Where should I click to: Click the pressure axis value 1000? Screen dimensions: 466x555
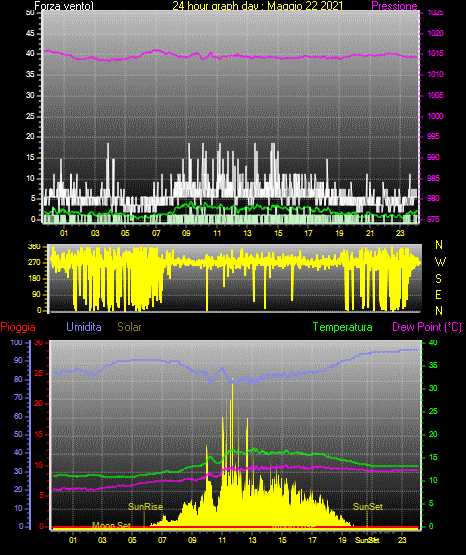tap(435, 116)
